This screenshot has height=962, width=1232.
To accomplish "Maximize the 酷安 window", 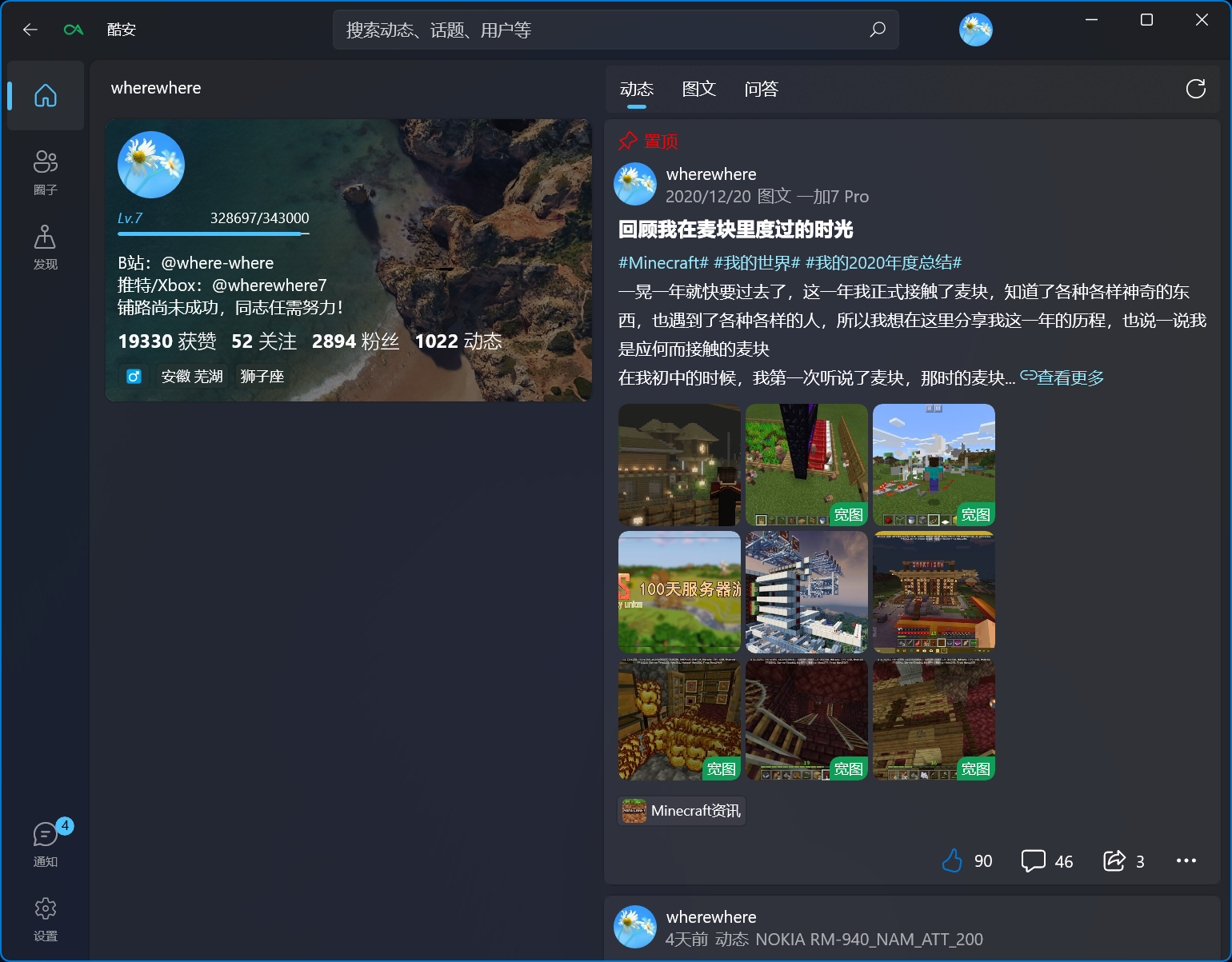I will [x=1146, y=20].
